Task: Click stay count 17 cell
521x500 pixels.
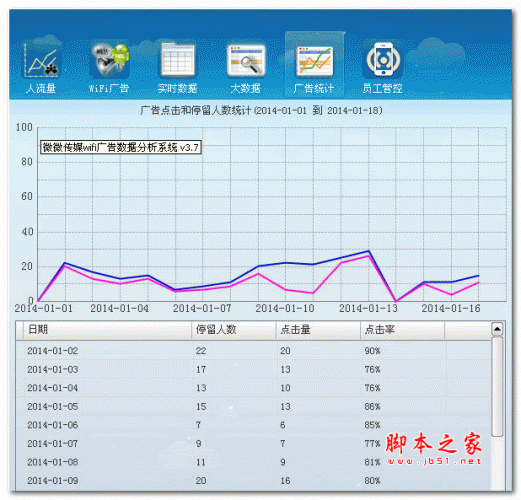Action: click(201, 369)
